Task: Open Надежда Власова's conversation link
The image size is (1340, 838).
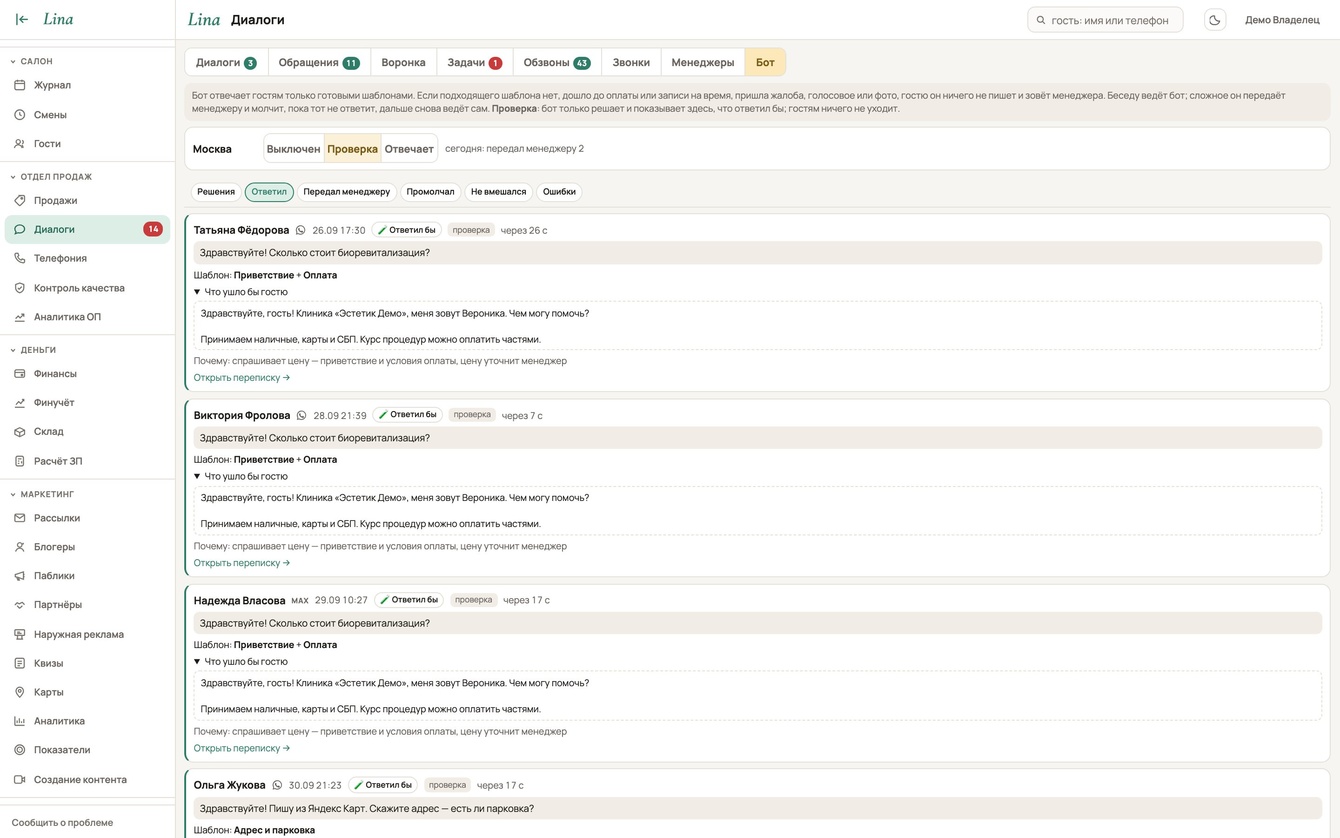Action: point(242,748)
